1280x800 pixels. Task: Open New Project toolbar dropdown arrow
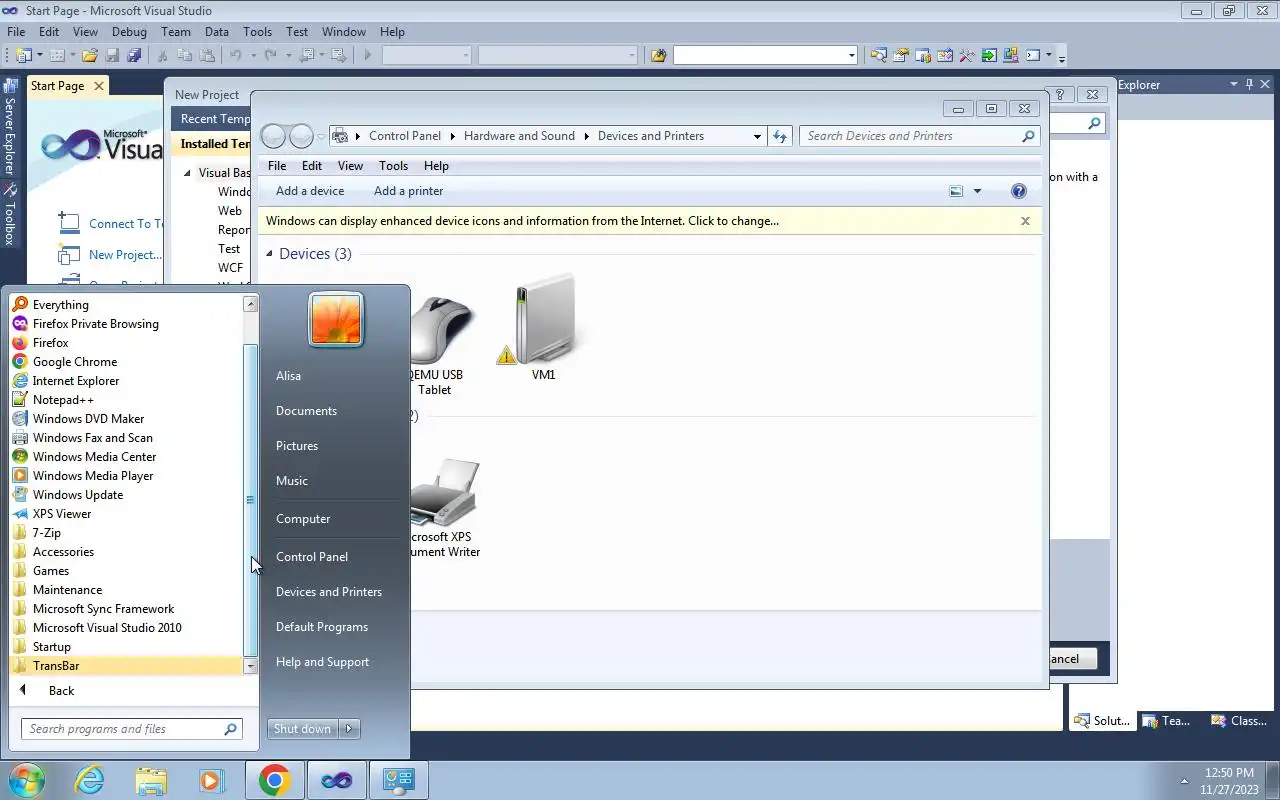39,55
